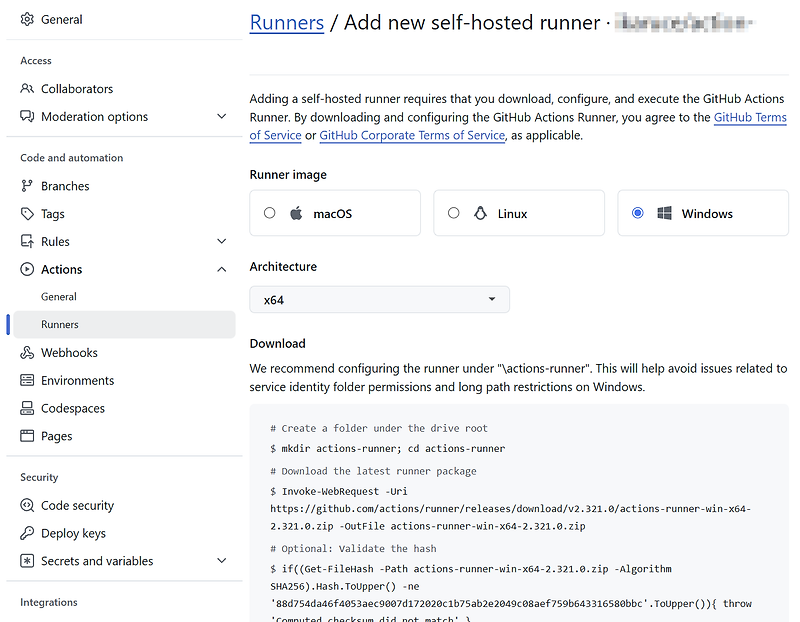Click the Runners breadcrumb link
The height and width of the screenshot is (622, 800).
coord(286,22)
